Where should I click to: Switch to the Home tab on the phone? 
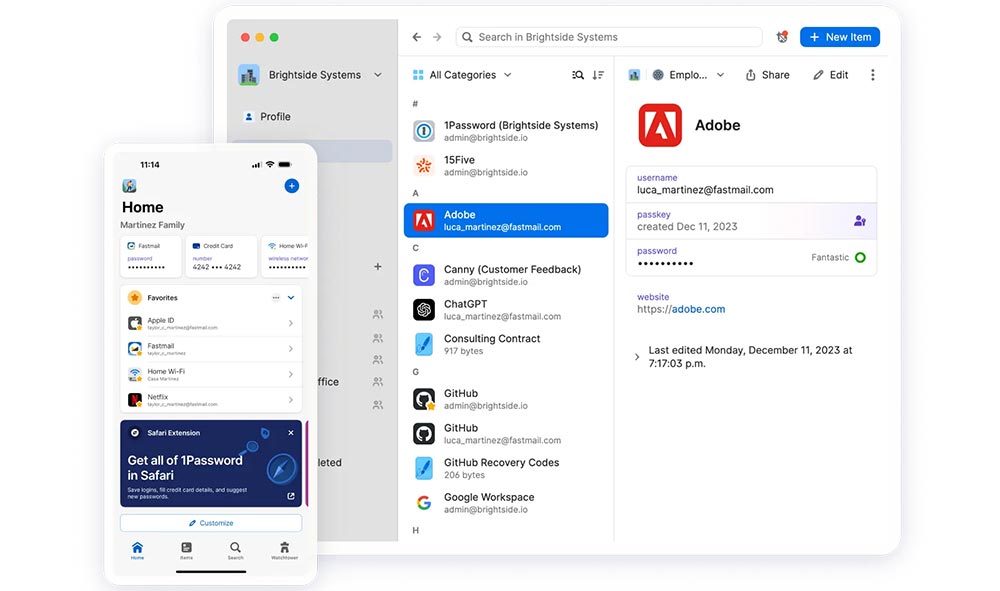[x=137, y=550]
